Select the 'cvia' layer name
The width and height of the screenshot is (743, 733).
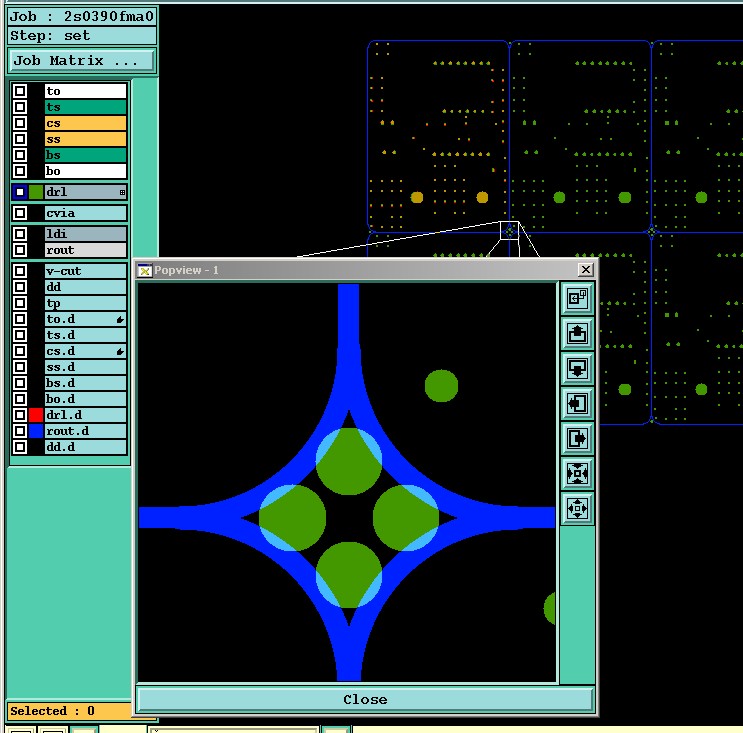tap(86, 213)
